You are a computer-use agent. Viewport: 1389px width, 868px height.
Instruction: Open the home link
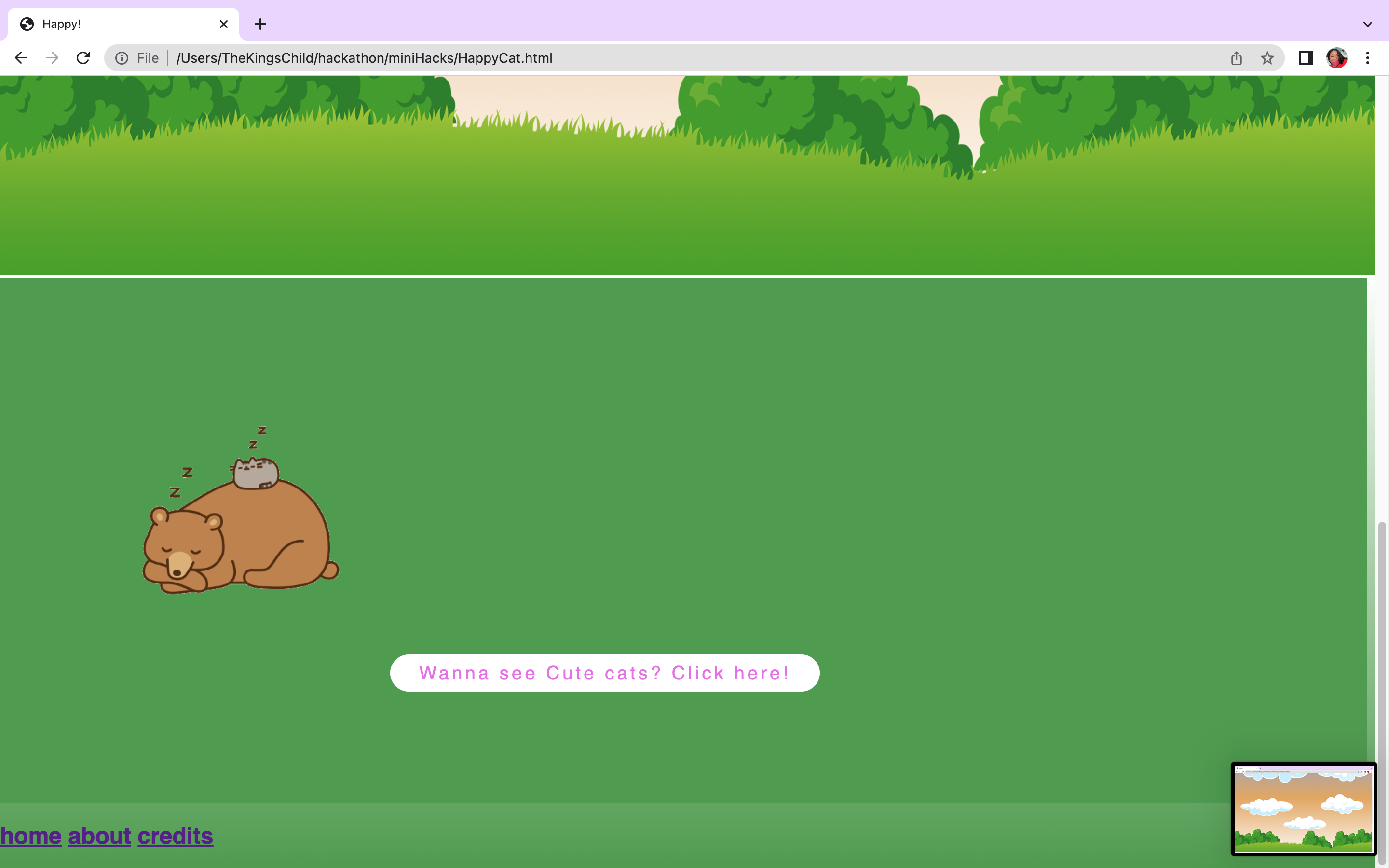tap(31, 836)
